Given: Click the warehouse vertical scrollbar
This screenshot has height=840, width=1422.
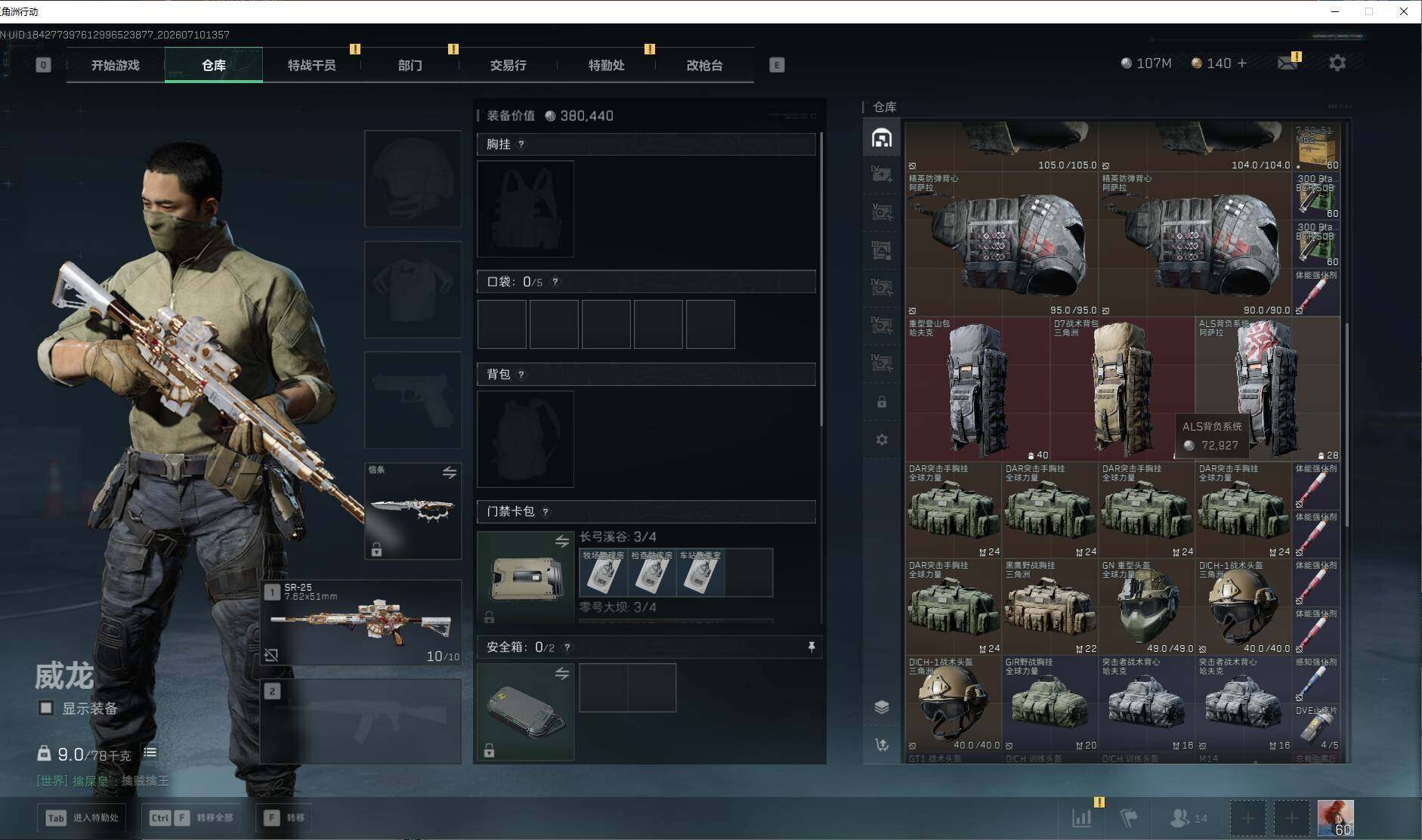Looking at the screenshot, I should [x=1346, y=423].
